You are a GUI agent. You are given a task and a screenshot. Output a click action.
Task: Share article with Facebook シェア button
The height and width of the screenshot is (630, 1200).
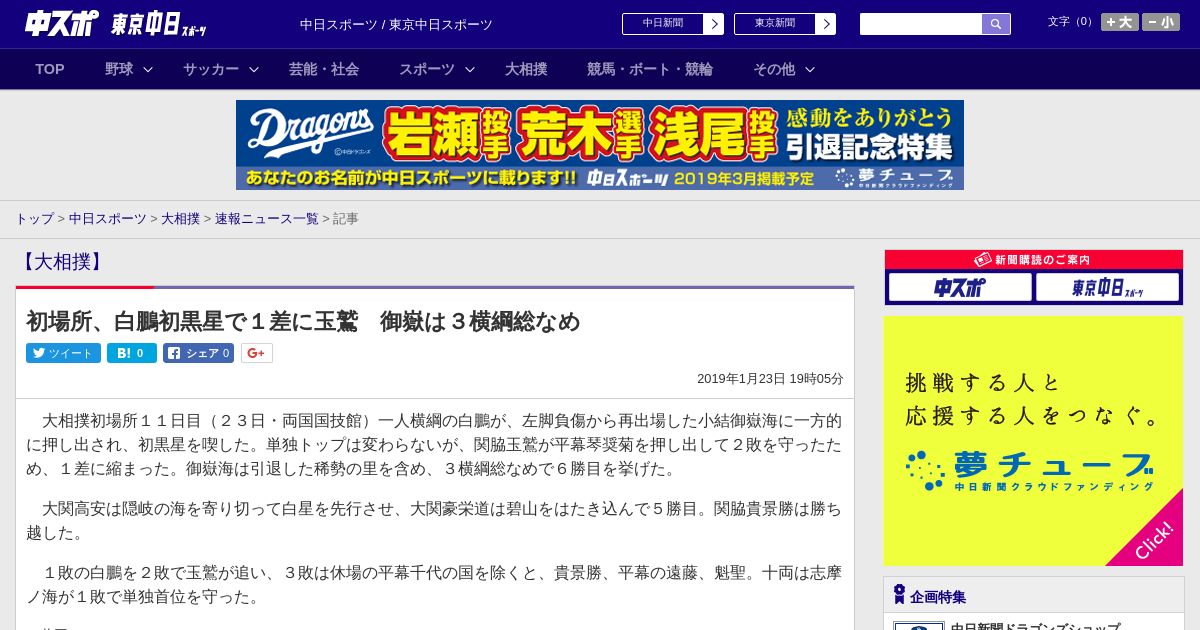pos(198,353)
